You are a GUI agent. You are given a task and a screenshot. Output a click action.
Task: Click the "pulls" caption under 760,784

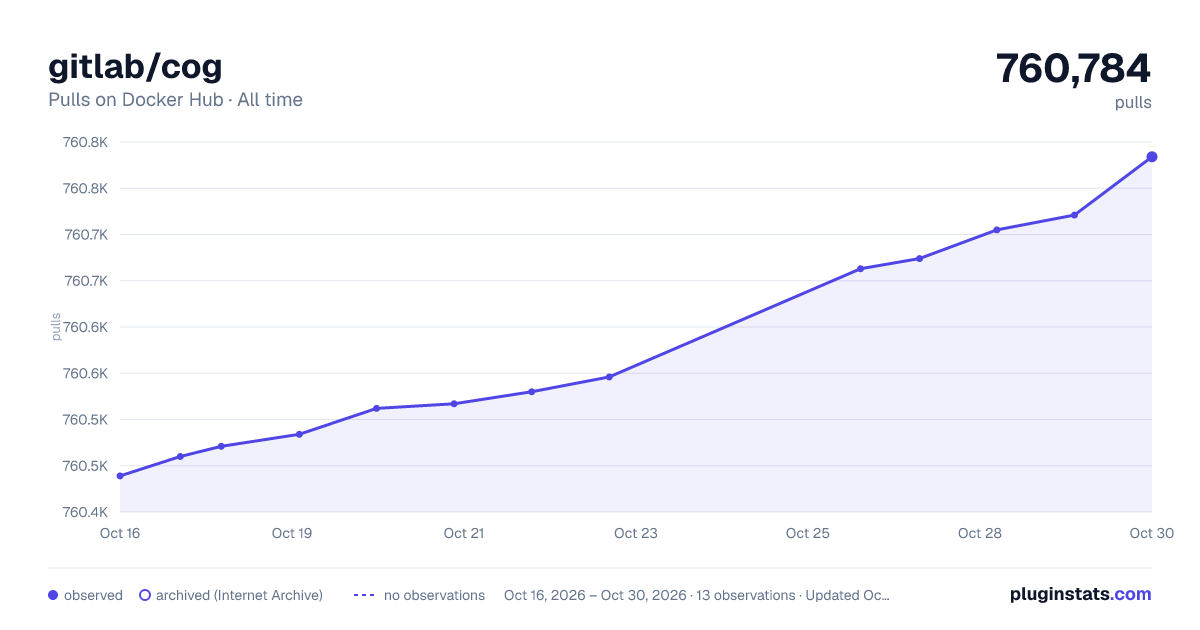click(1133, 102)
